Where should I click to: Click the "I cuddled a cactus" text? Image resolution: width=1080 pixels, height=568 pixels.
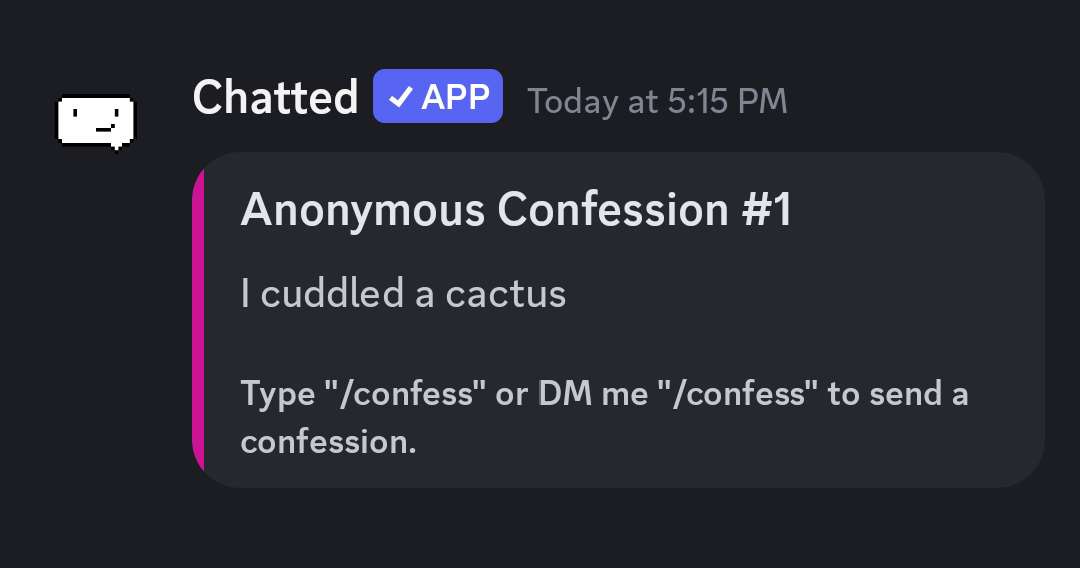(x=403, y=293)
